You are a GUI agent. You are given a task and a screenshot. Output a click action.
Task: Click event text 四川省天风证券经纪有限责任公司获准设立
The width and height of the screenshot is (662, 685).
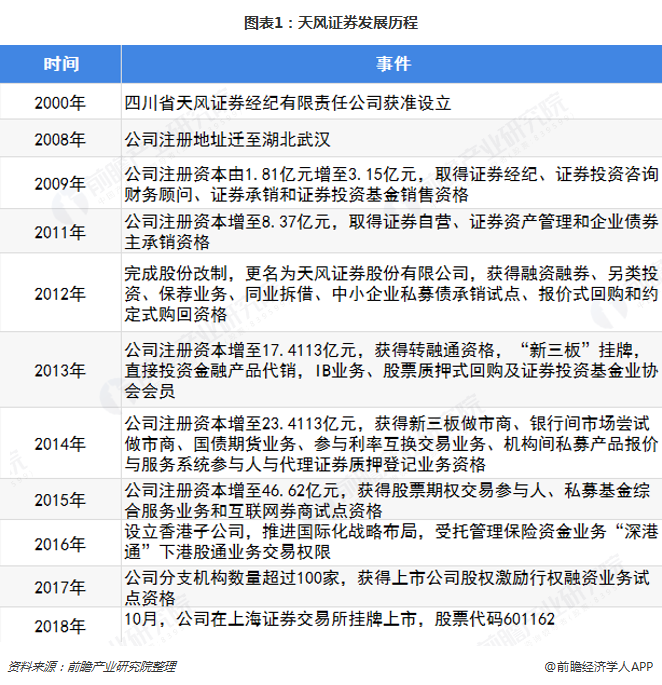(288, 103)
